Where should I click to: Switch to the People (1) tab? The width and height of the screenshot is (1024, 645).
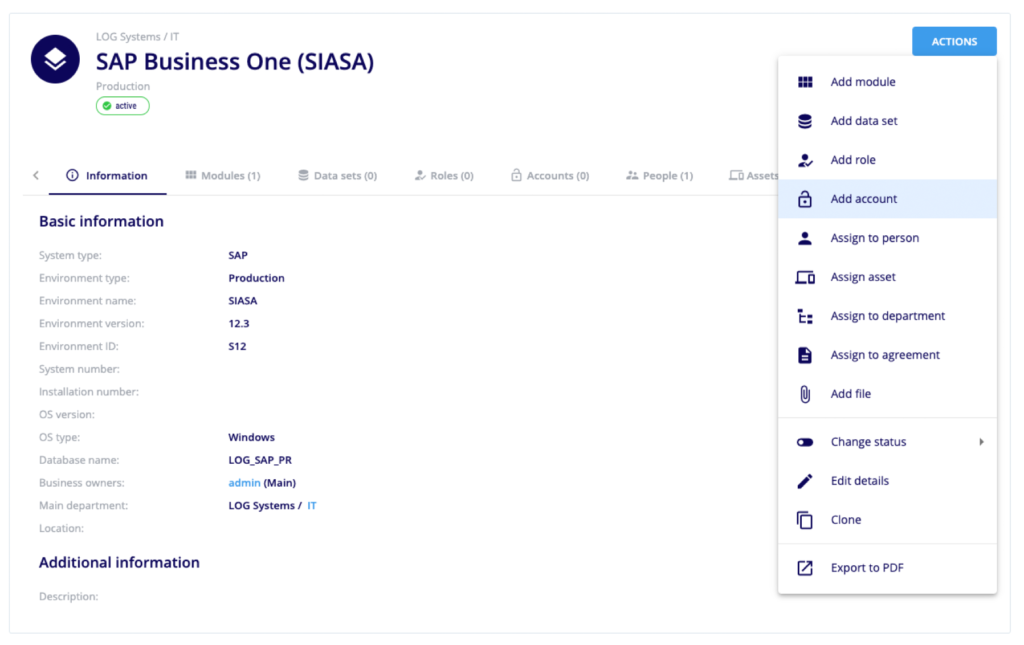pos(660,176)
